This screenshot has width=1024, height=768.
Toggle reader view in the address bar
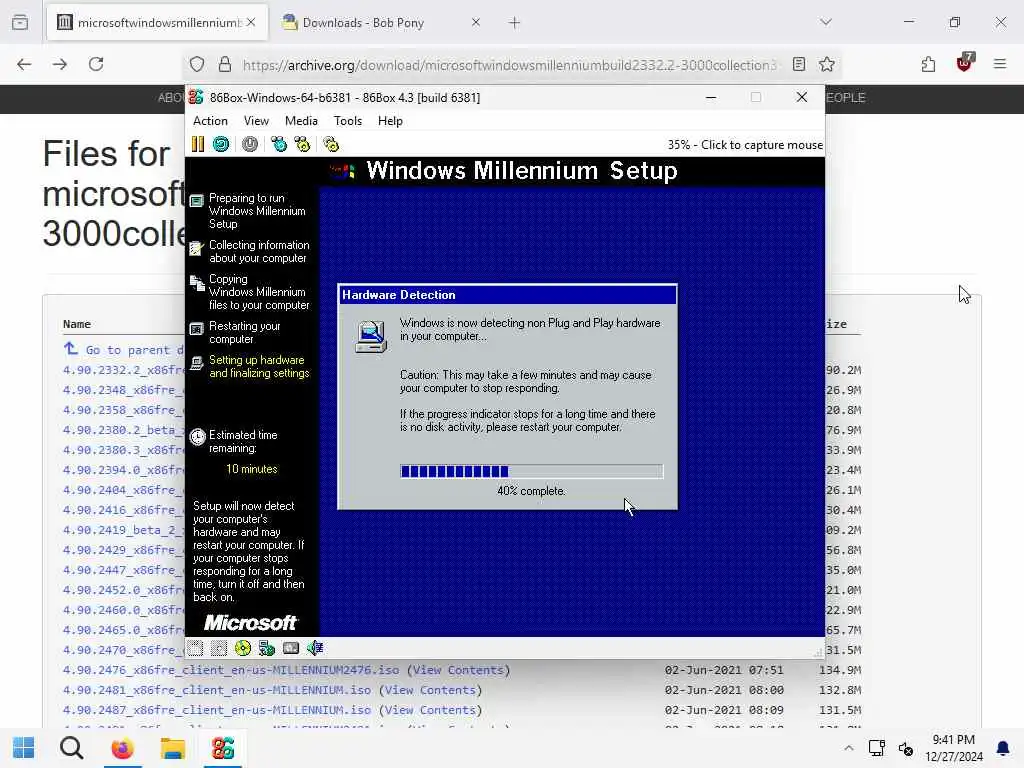click(799, 64)
